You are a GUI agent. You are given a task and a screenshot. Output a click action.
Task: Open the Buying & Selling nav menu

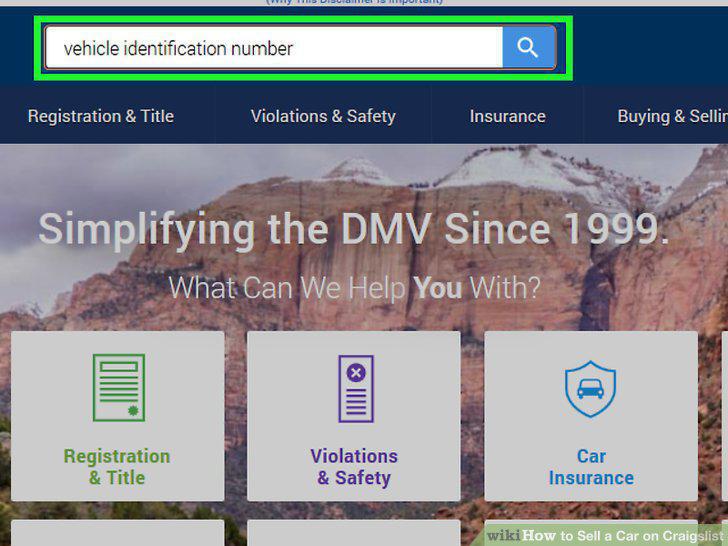click(672, 116)
